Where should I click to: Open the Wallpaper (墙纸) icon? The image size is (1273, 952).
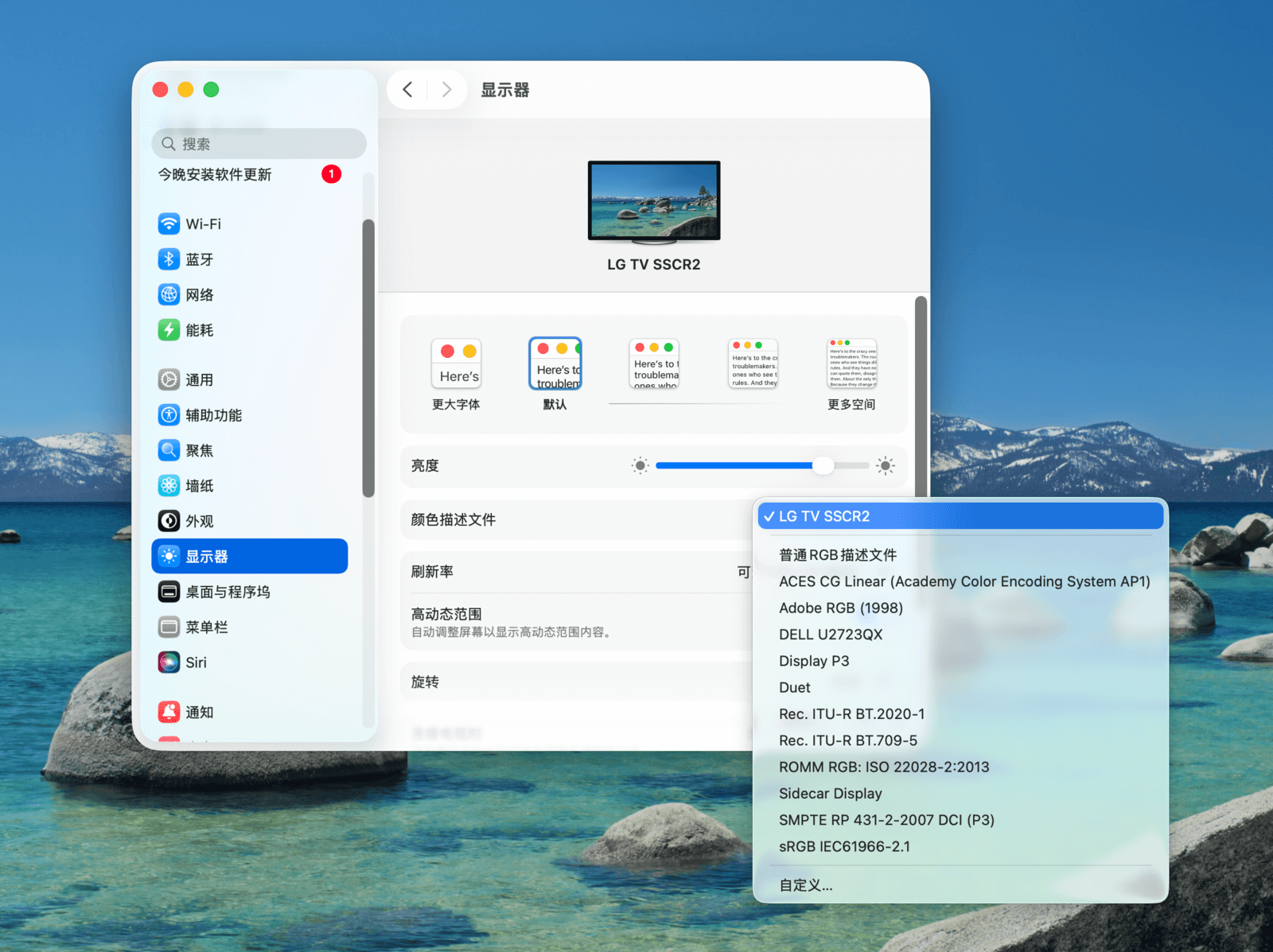[x=169, y=486]
